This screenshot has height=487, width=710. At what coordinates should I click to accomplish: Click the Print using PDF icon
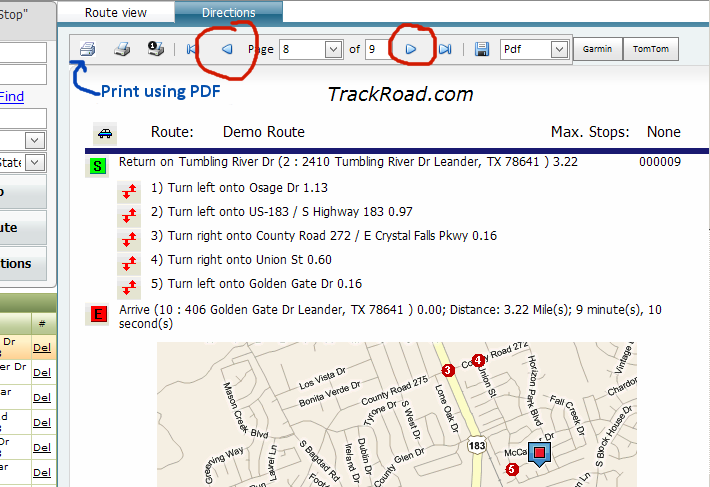coord(87,49)
